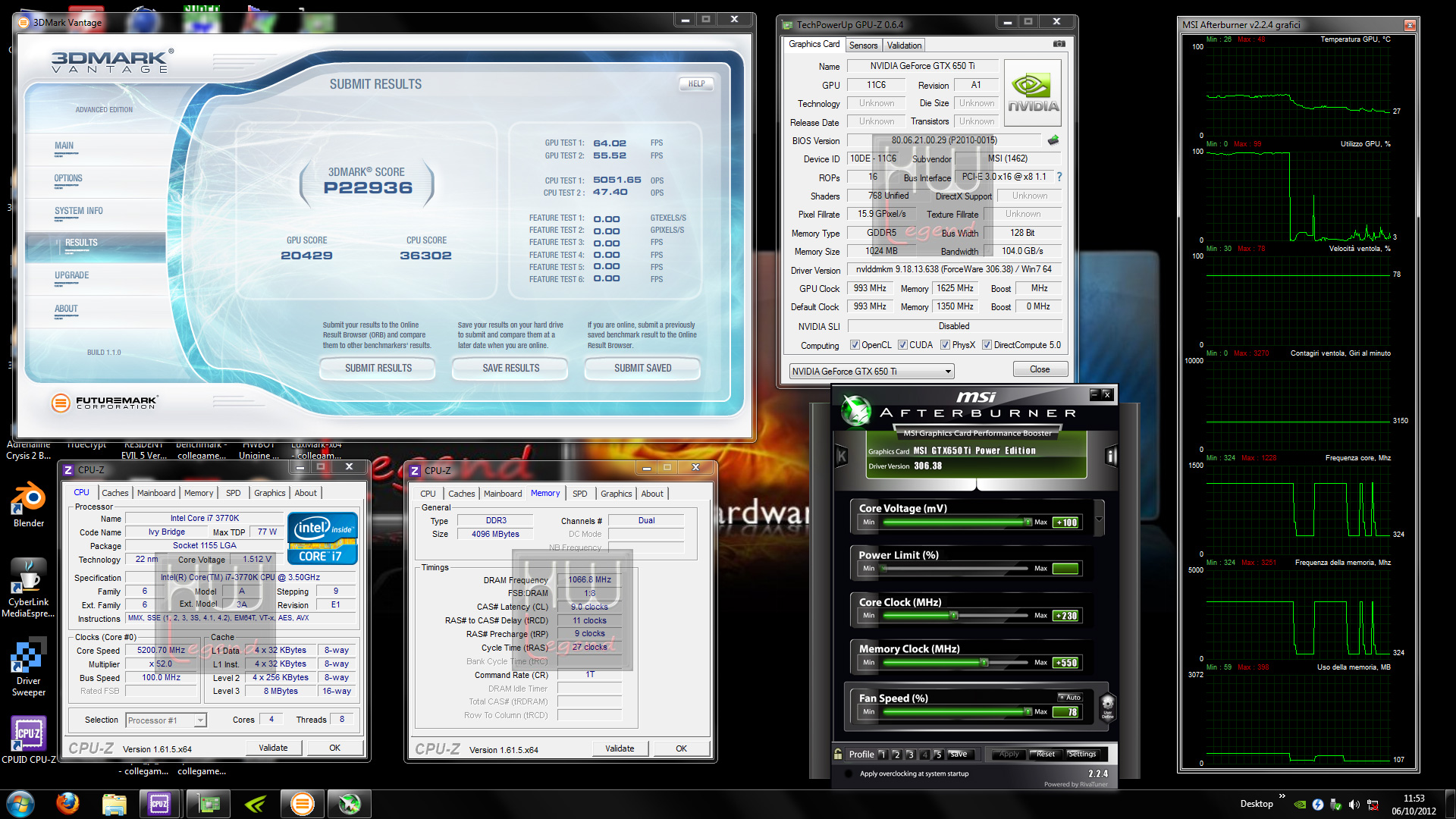Click the Save Results button
Screen dimensions: 1456x819
pos(510,369)
